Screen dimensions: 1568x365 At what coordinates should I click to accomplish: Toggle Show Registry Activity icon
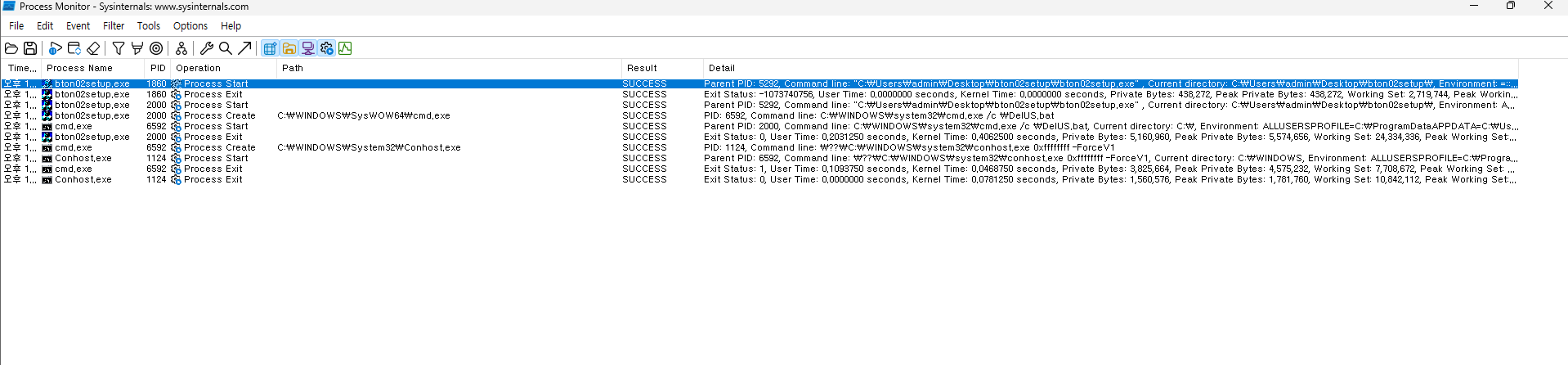[270, 48]
